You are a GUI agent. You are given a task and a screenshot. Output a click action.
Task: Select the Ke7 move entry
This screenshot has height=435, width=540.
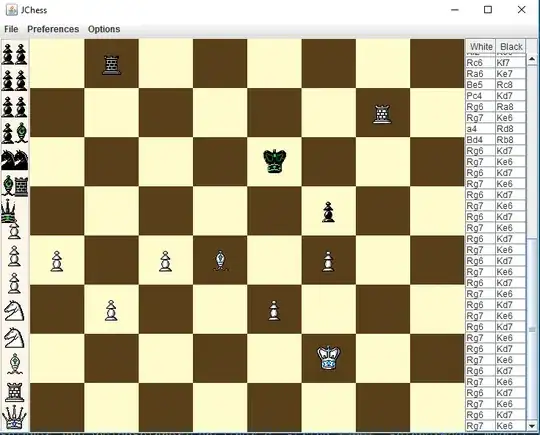(x=511, y=74)
